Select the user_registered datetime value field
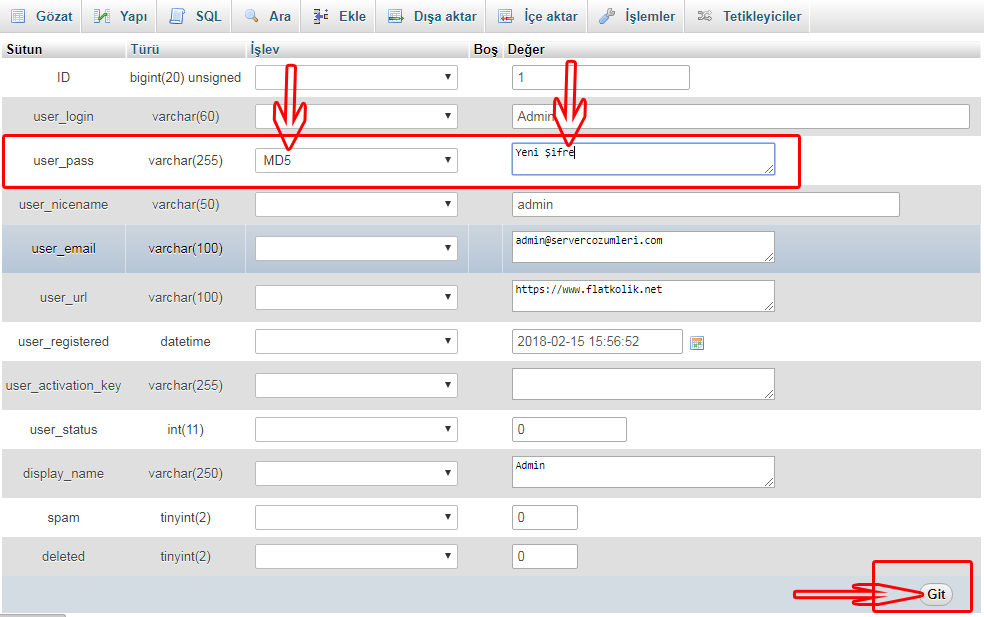 click(x=597, y=341)
